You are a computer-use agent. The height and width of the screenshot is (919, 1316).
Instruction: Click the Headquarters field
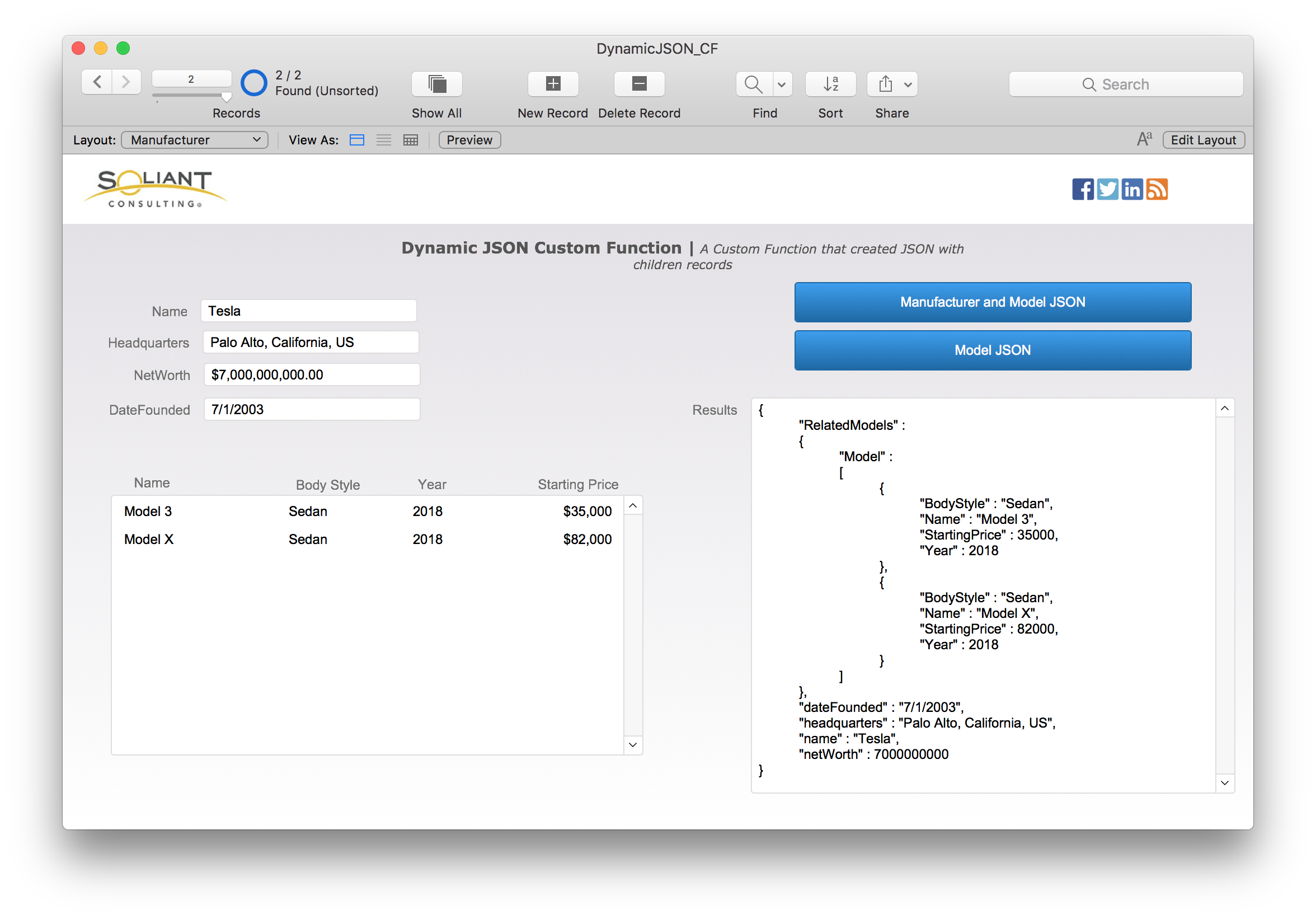click(x=311, y=343)
